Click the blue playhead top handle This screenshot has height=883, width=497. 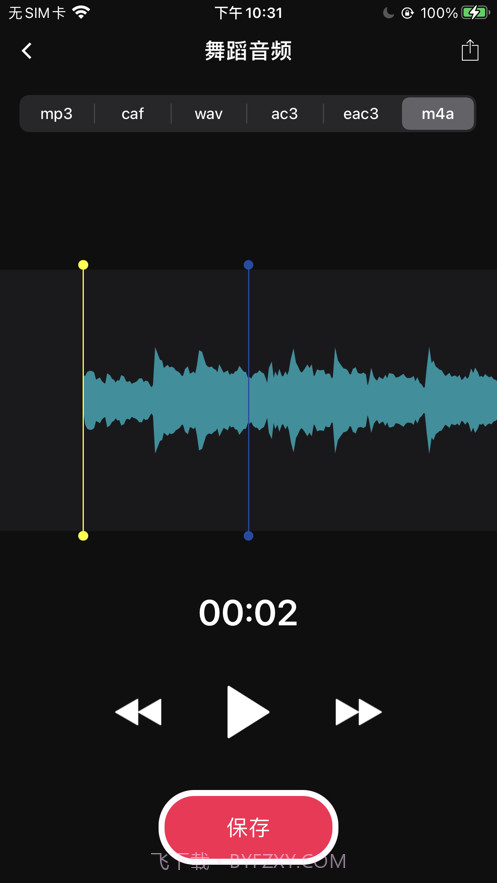(x=248, y=265)
